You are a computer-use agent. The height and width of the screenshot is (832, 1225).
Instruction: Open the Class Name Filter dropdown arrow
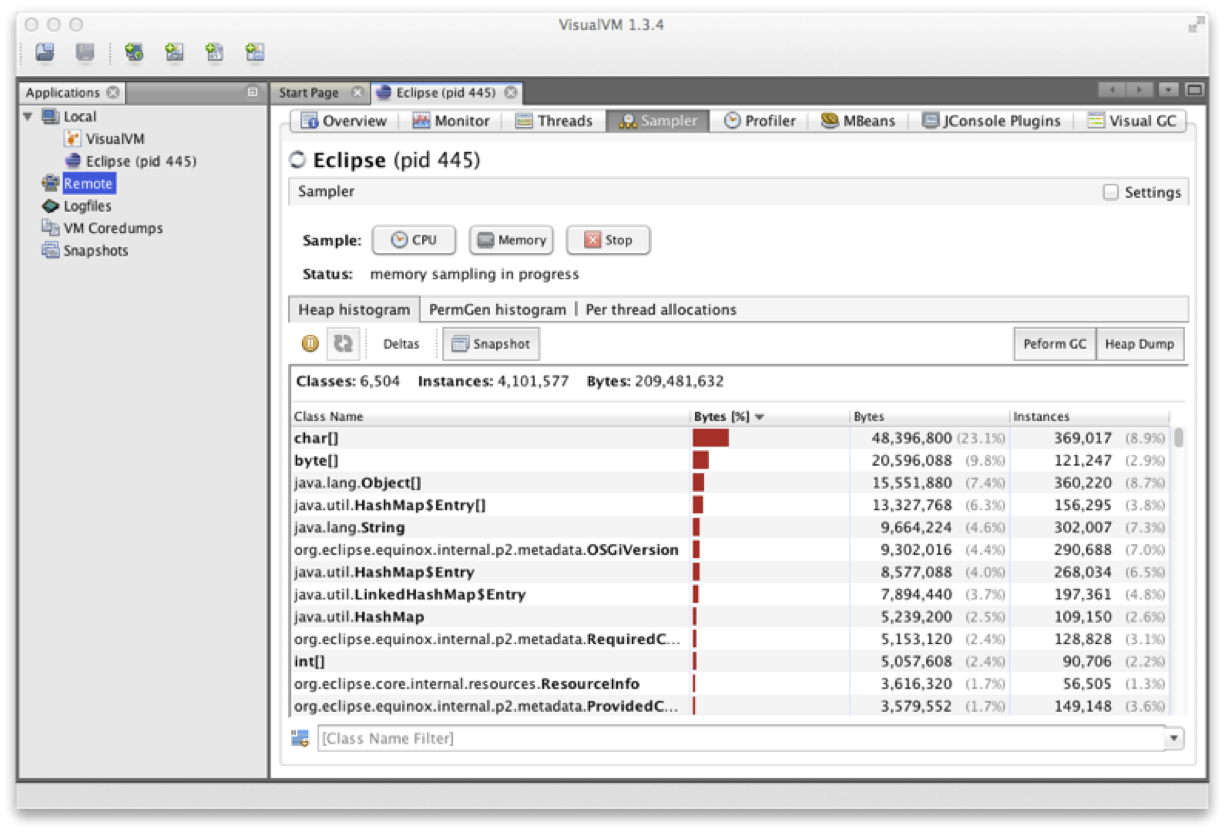(x=1173, y=739)
